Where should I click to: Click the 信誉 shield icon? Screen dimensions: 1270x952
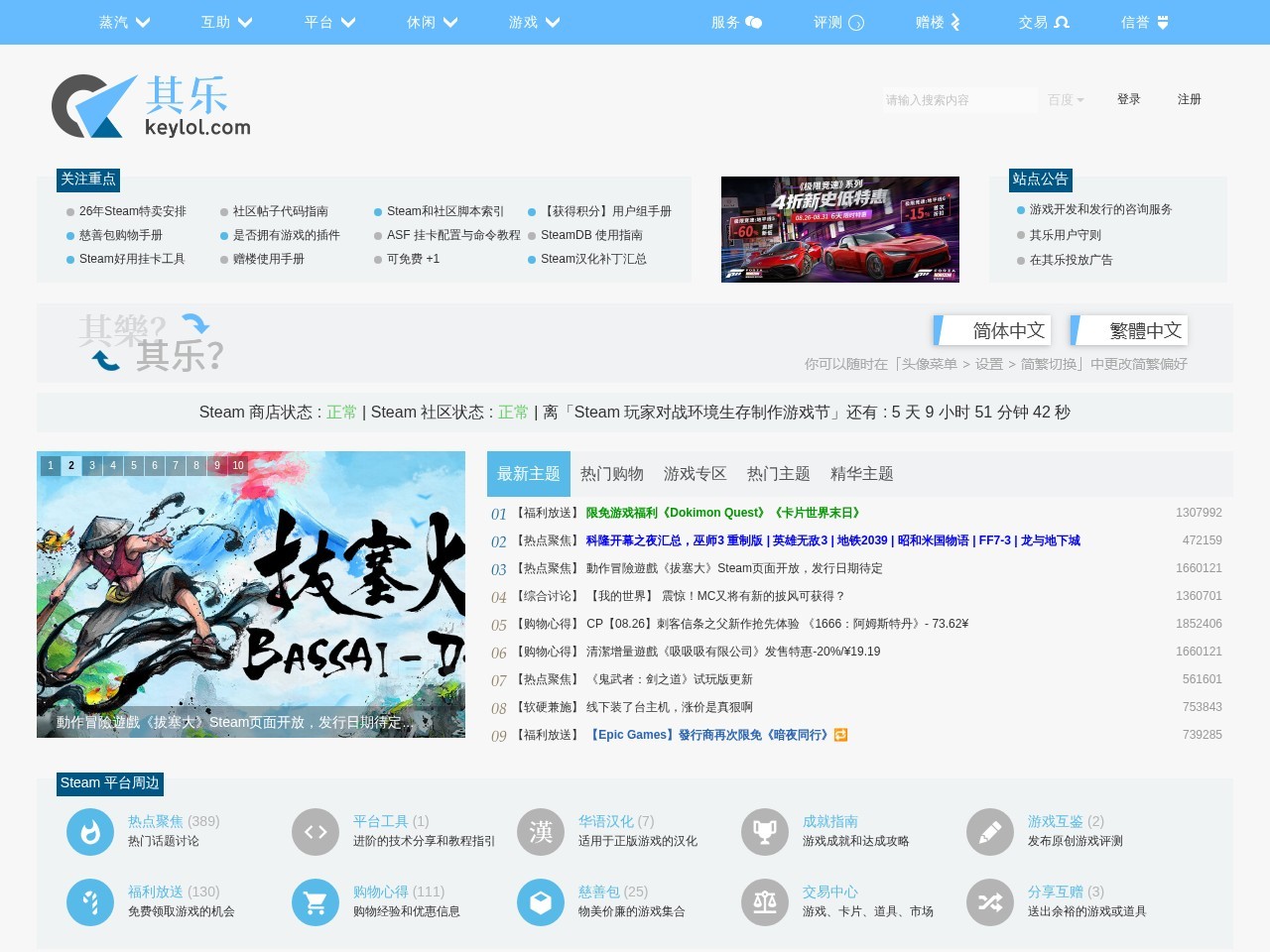point(1163,22)
